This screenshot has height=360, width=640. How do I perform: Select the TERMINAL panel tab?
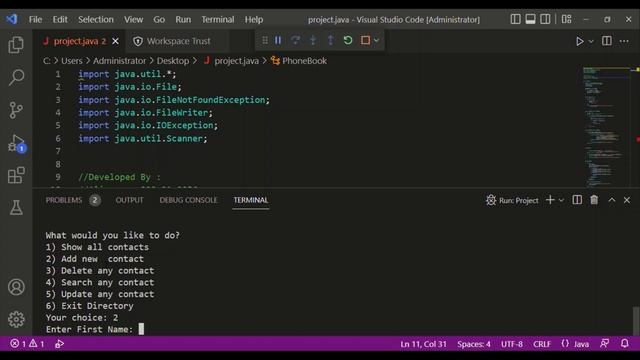[x=251, y=200]
